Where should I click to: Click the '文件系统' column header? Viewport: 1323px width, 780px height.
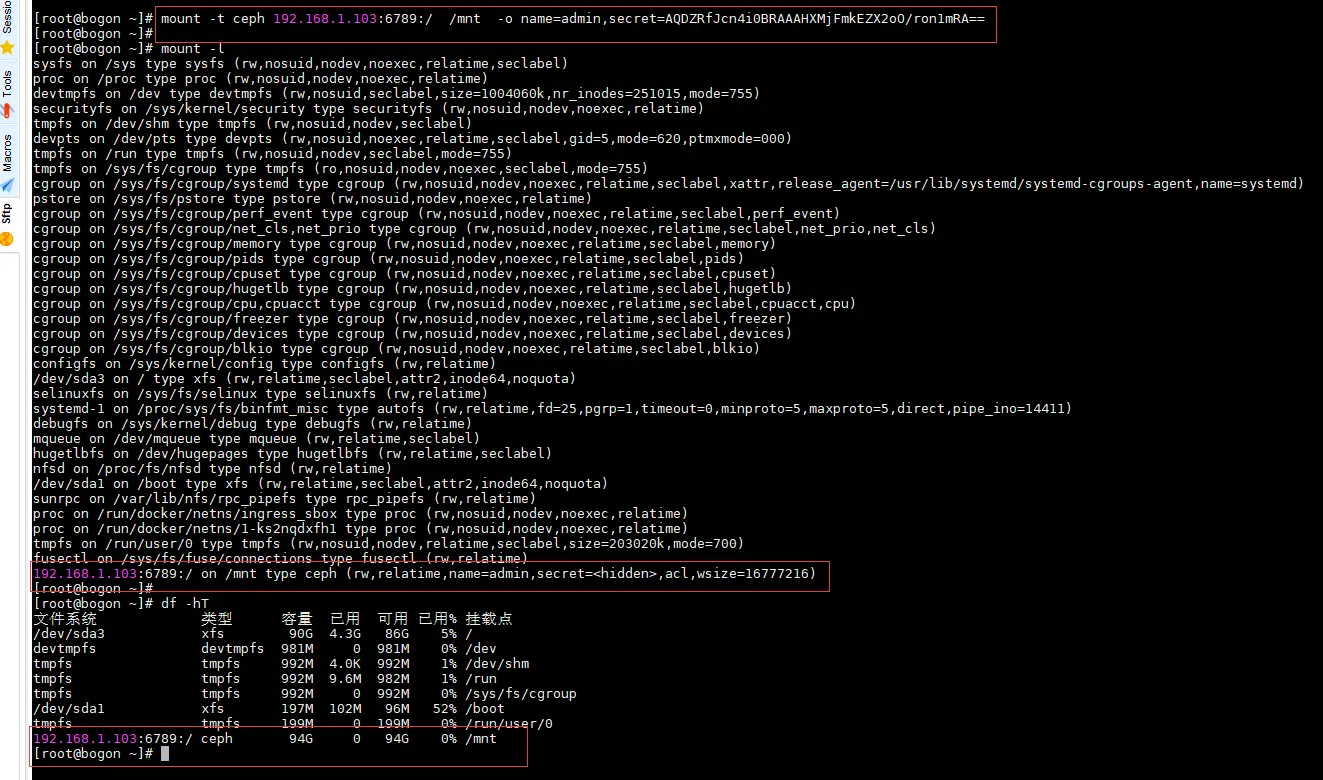pyautogui.click(x=65, y=619)
